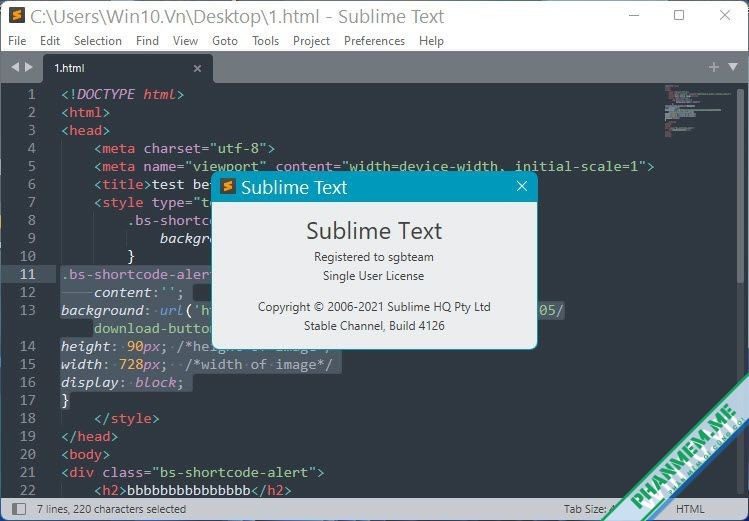Image resolution: width=749 pixels, height=521 pixels.
Task: Open the HTML syntax selector in status bar
Action: [690, 509]
